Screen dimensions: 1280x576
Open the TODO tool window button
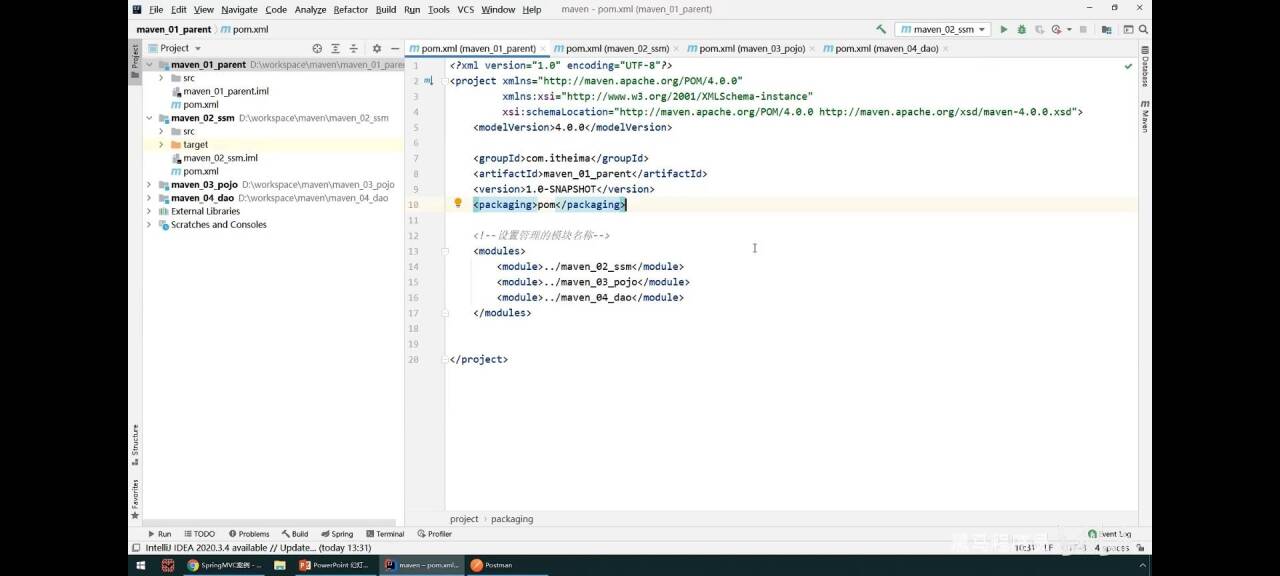pyautogui.click(x=198, y=534)
